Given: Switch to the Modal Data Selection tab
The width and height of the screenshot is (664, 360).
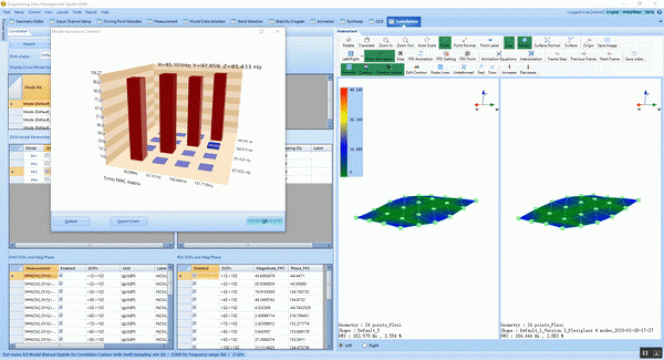Looking at the screenshot, I should point(204,21).
